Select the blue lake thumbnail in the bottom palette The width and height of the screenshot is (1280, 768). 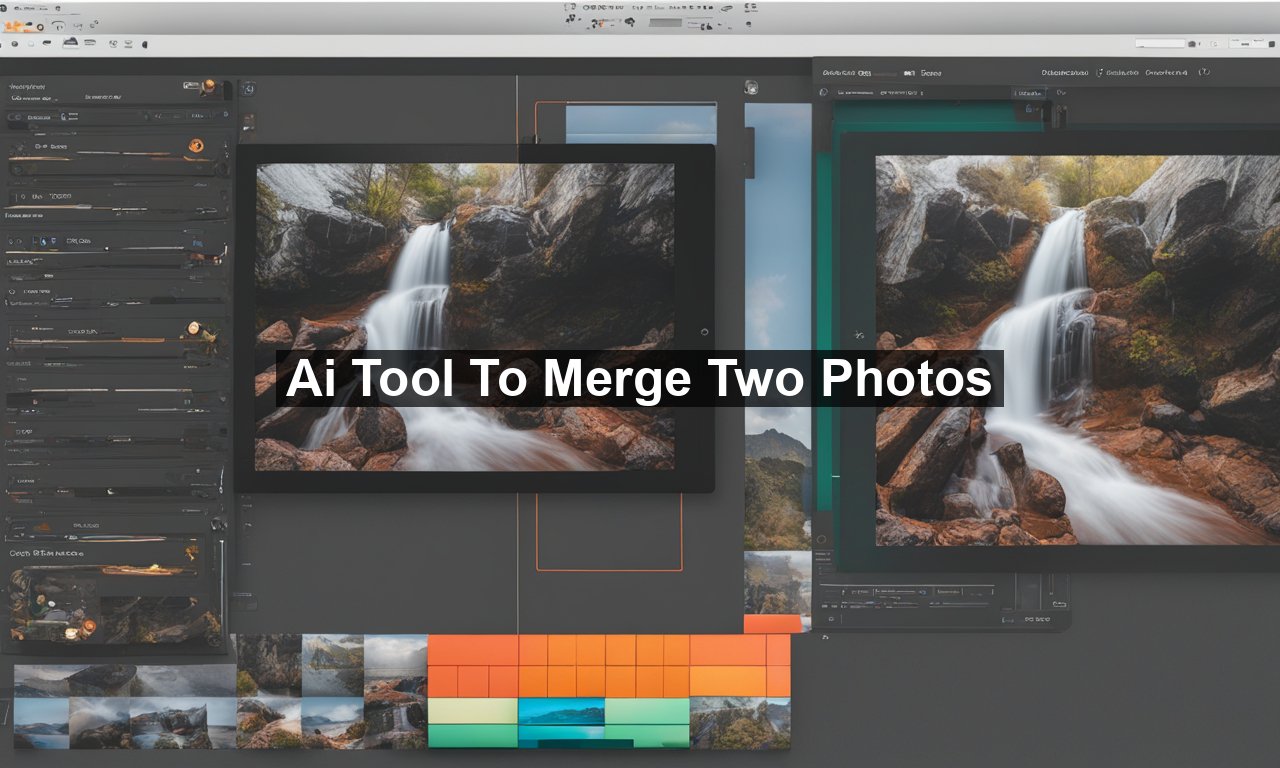(562, 711)
